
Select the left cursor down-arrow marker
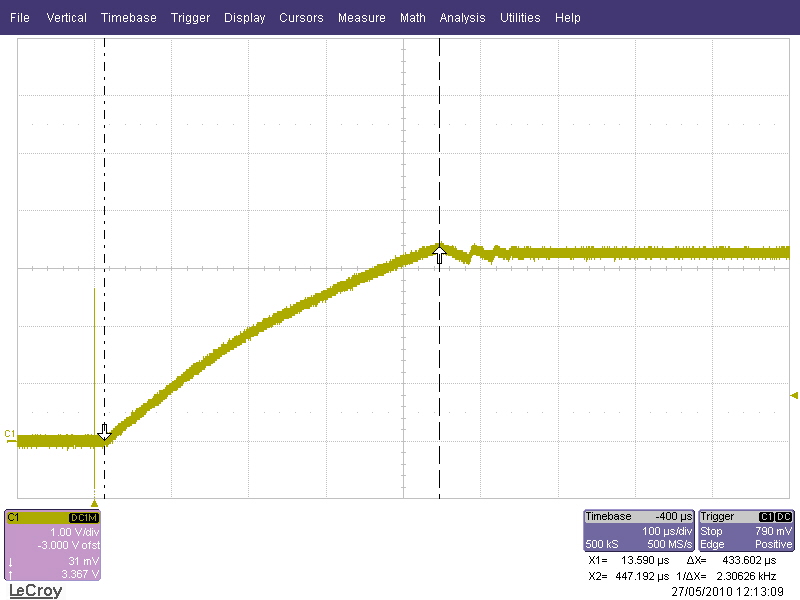pyautogui.click(x=104, y=432)
